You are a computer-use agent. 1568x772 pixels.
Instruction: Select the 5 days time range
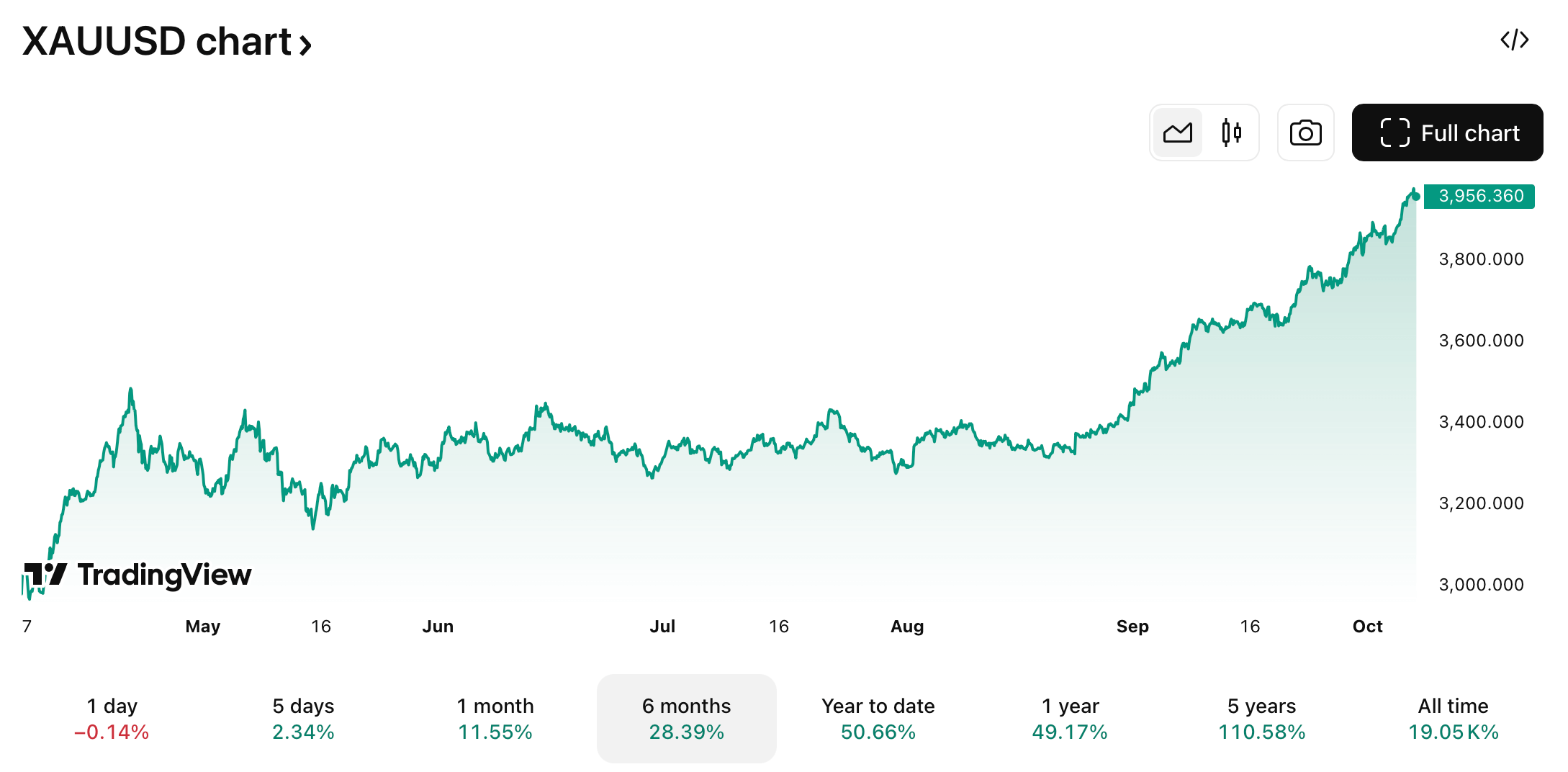point(303,719)
